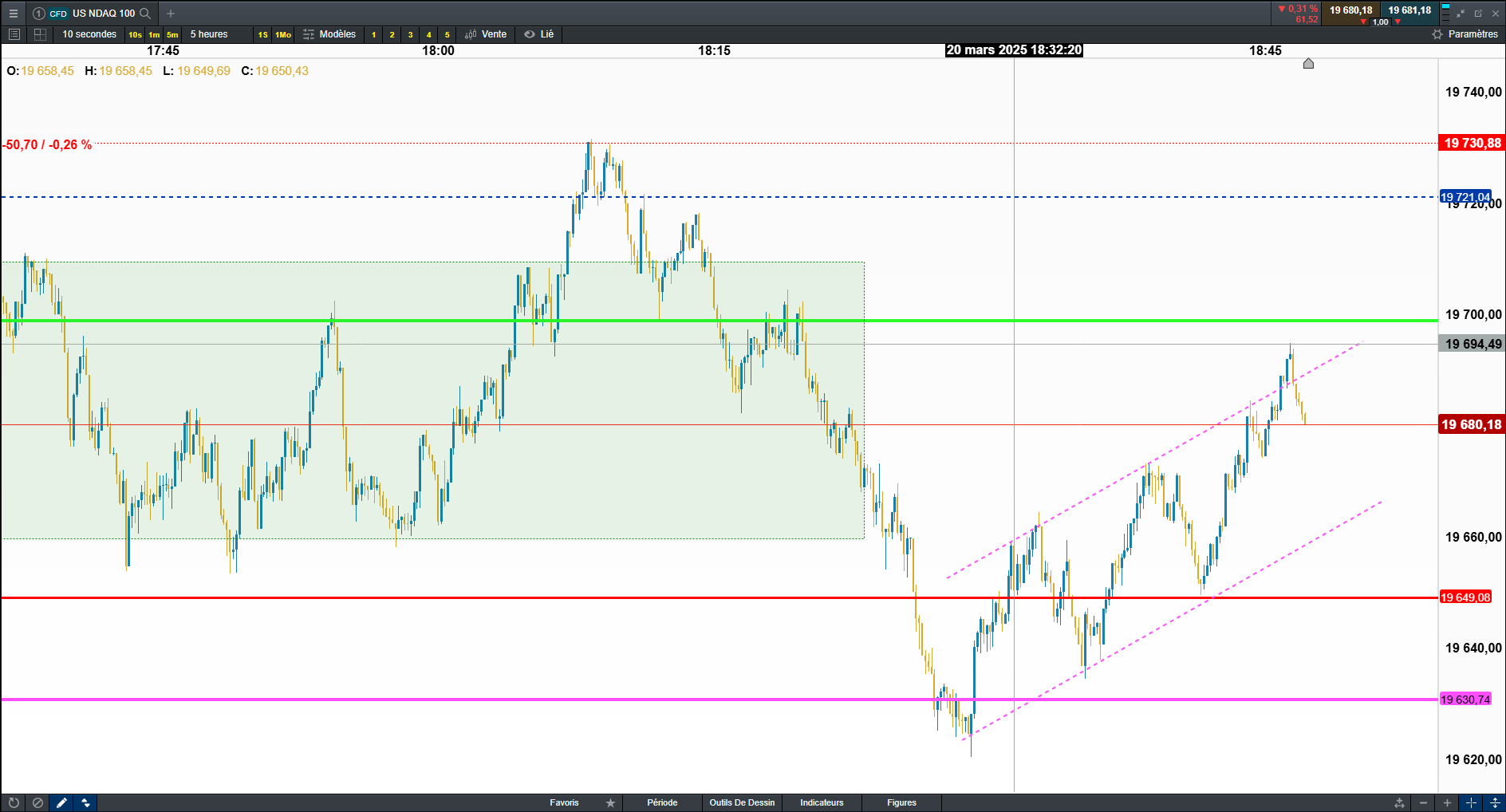This screenshot has width=1506, height=812.
Task: Open the list view icon in the toolbar
Action: [x=14, y=34]
